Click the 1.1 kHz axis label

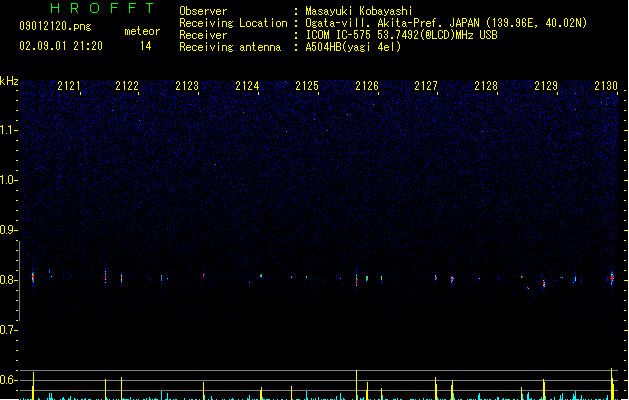(x=8, y=130)
